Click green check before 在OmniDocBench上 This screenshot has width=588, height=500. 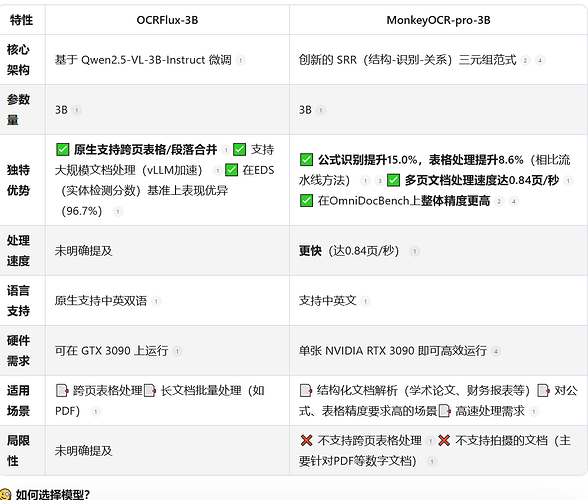pos(306,201)
